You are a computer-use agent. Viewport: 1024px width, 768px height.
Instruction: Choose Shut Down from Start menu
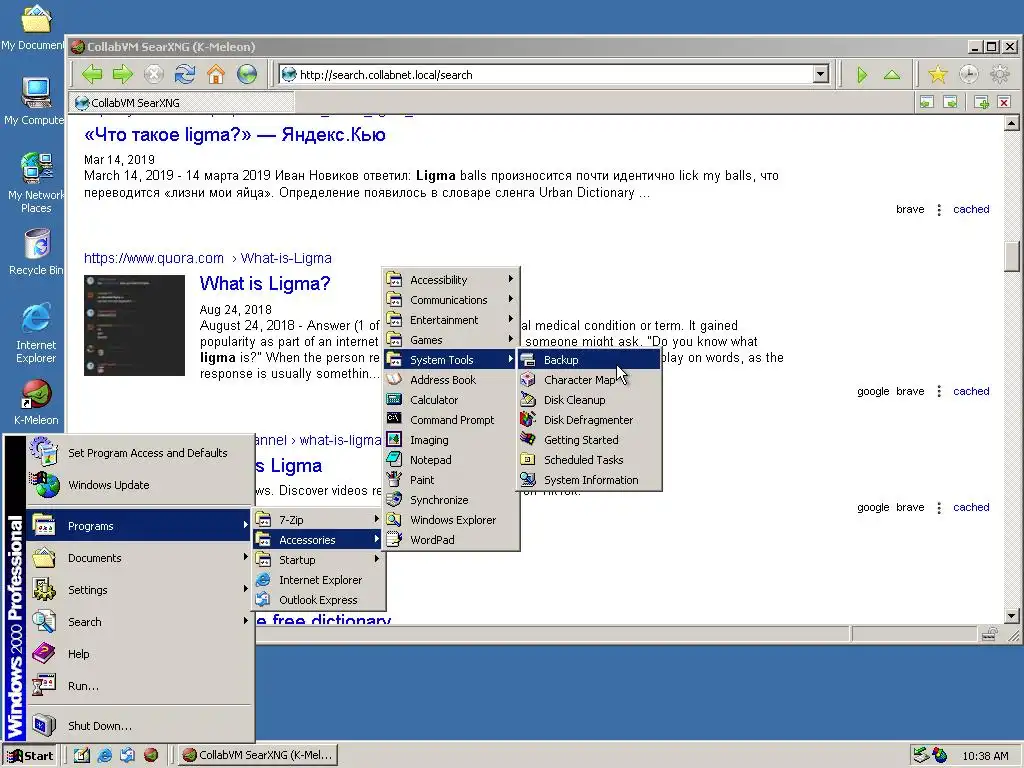click(x=140, y=726)
